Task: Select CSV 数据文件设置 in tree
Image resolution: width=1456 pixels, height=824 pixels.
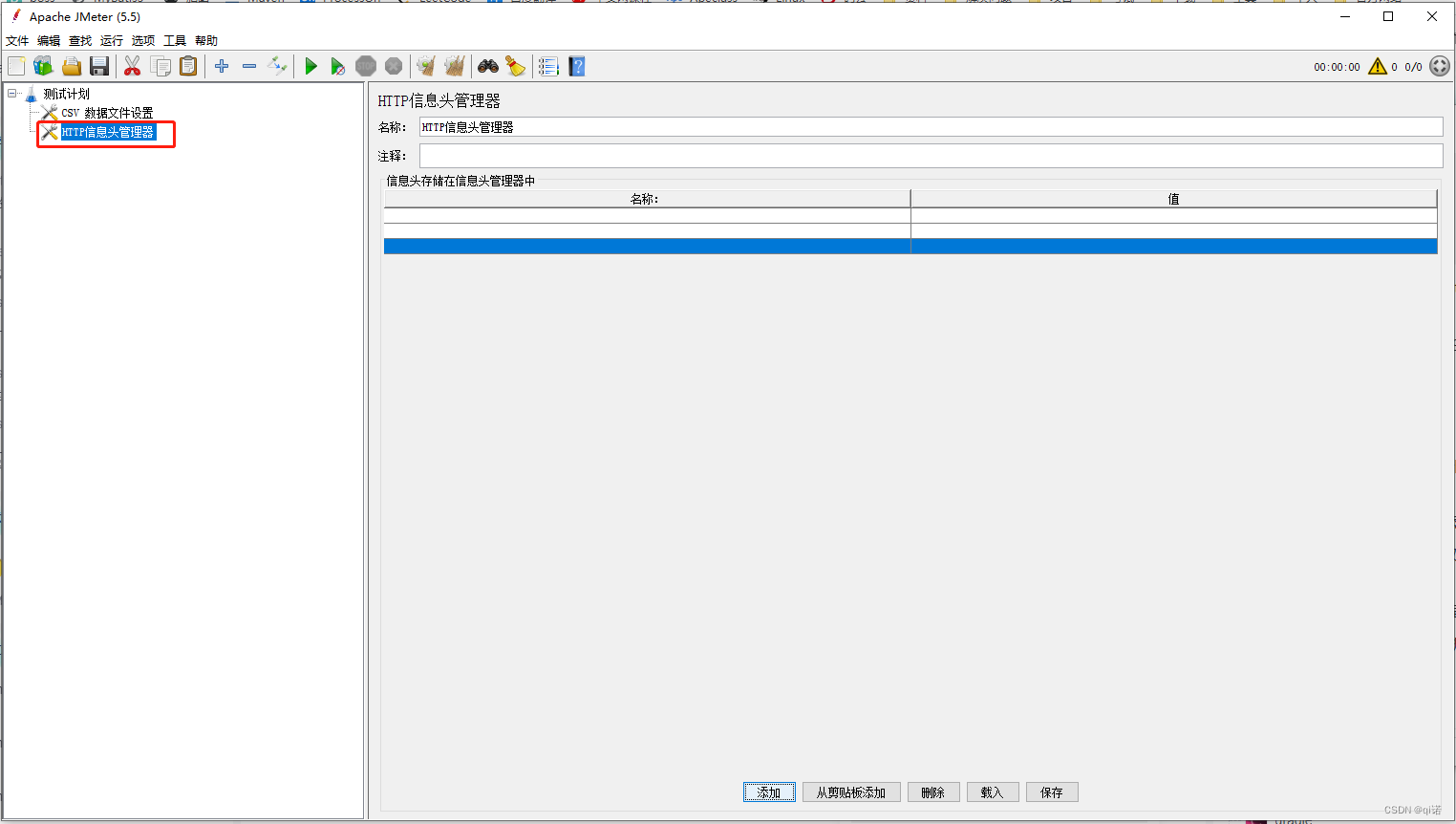Action: (107, 113)
